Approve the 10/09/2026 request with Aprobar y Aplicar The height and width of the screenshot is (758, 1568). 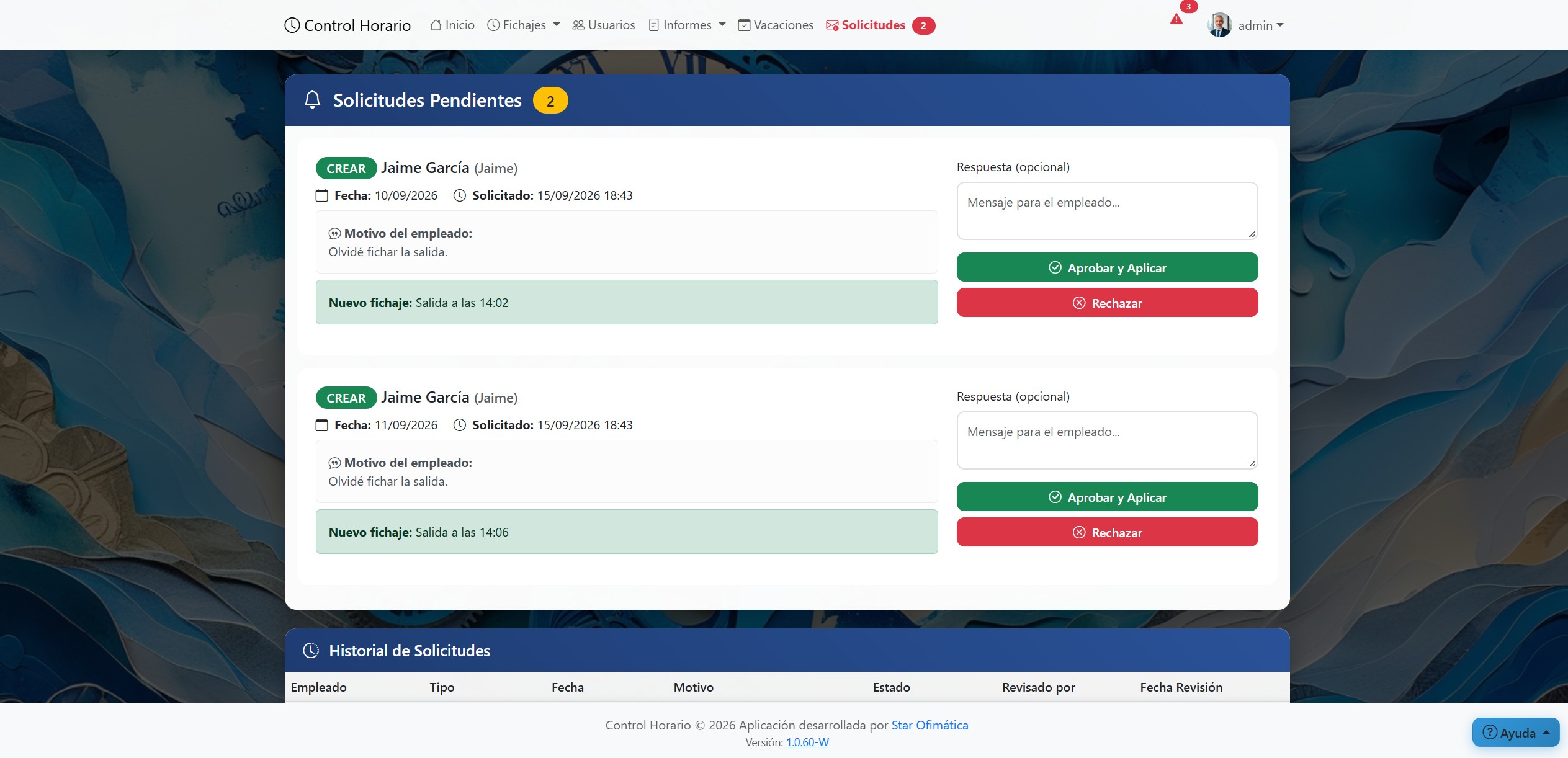tap(1107, 267)
